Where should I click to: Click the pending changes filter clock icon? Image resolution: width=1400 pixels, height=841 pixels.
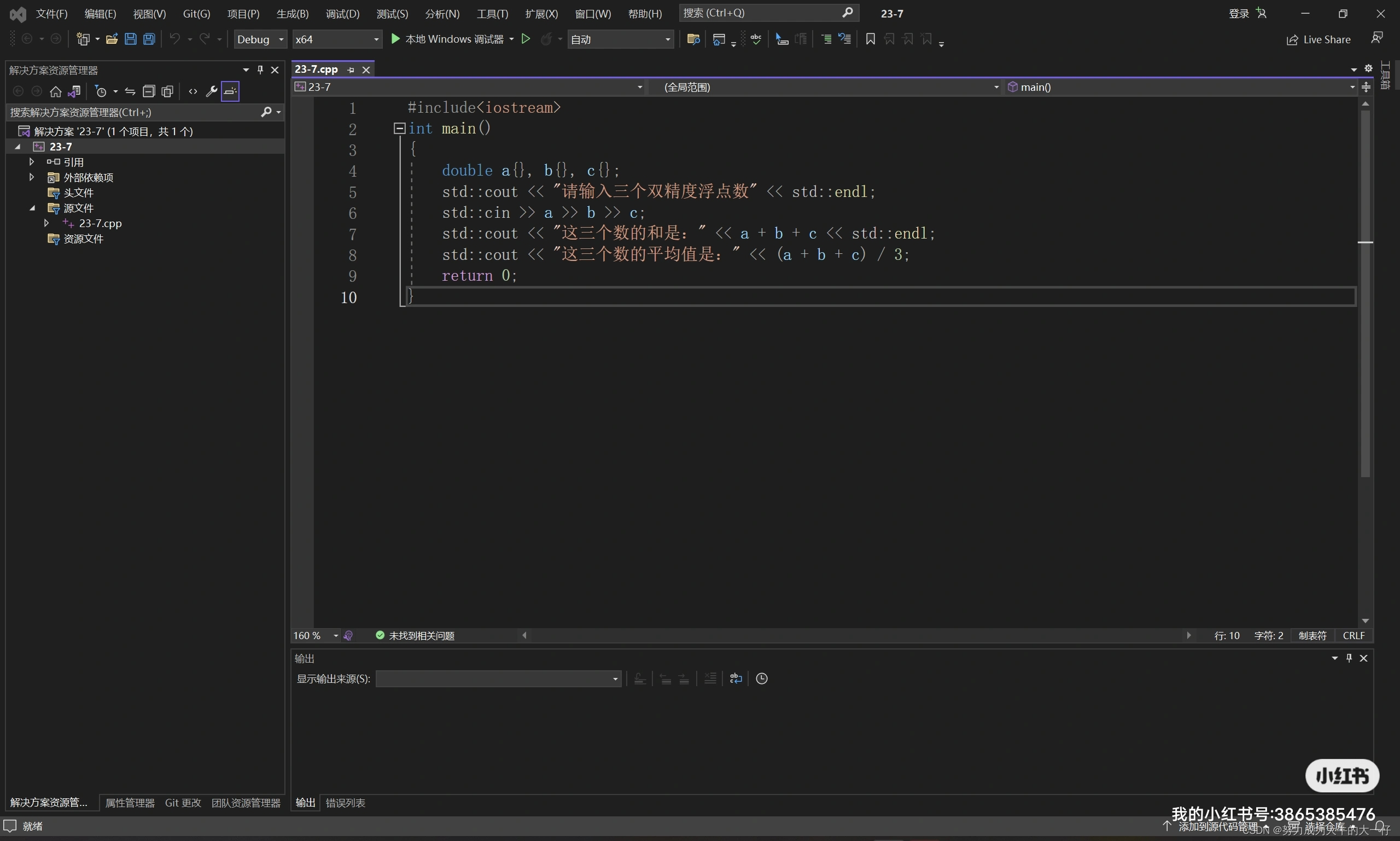pos(101,91)
